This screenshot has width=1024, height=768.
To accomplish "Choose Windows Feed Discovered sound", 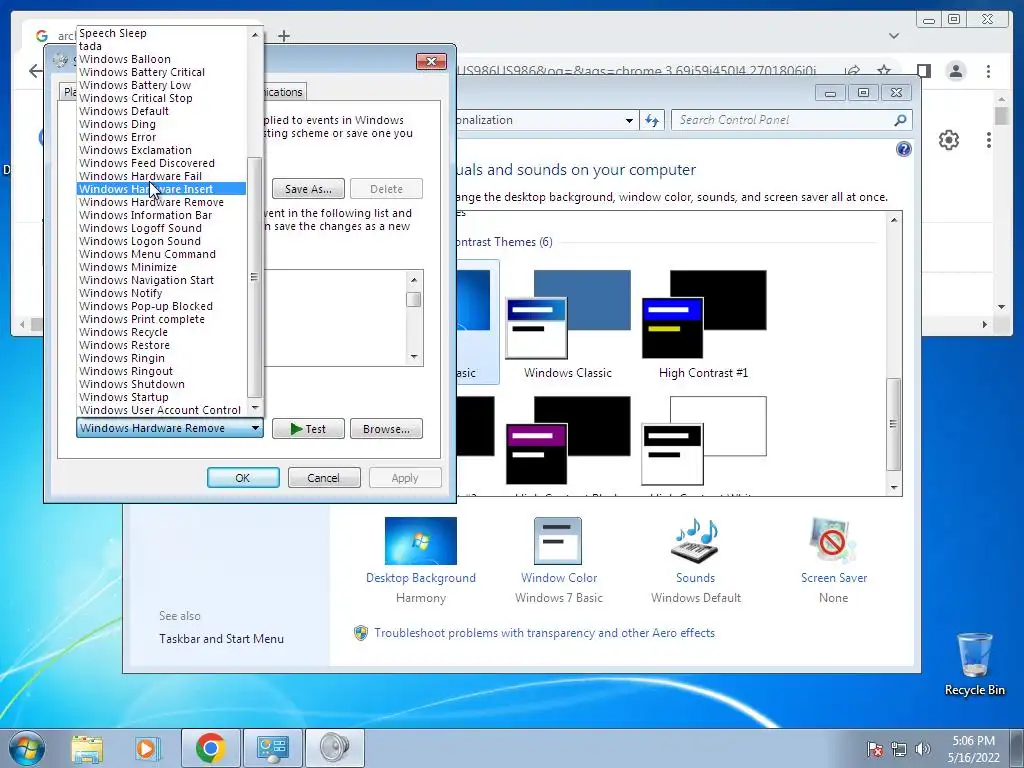I will (161, 163).
